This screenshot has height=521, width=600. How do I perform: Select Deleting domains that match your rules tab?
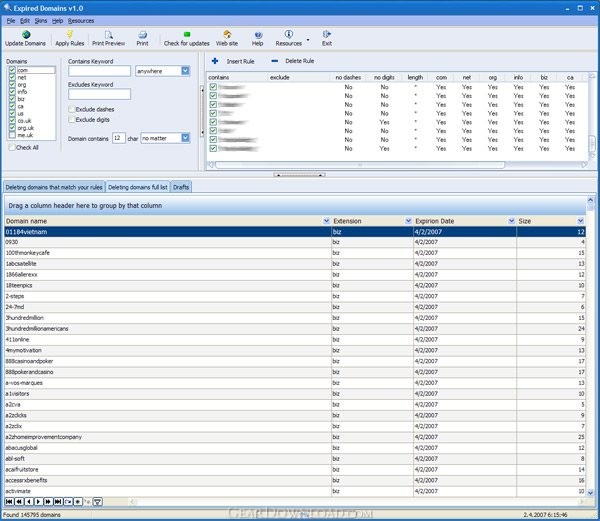54,187
